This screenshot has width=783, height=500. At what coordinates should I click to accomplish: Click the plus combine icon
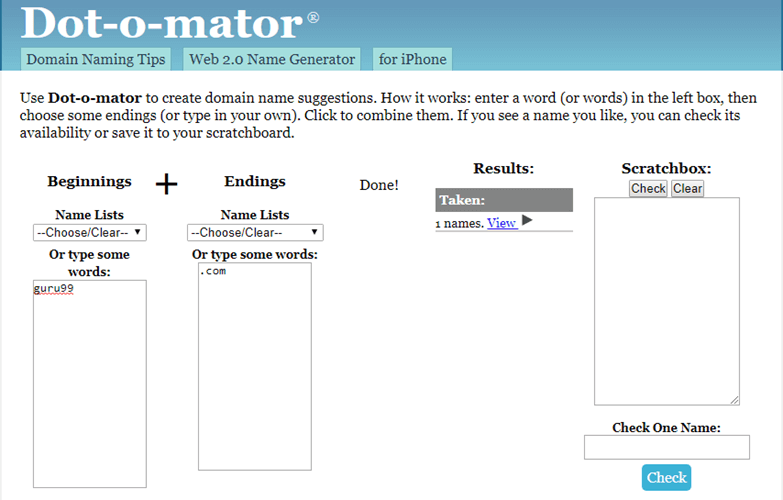[166, 184]
